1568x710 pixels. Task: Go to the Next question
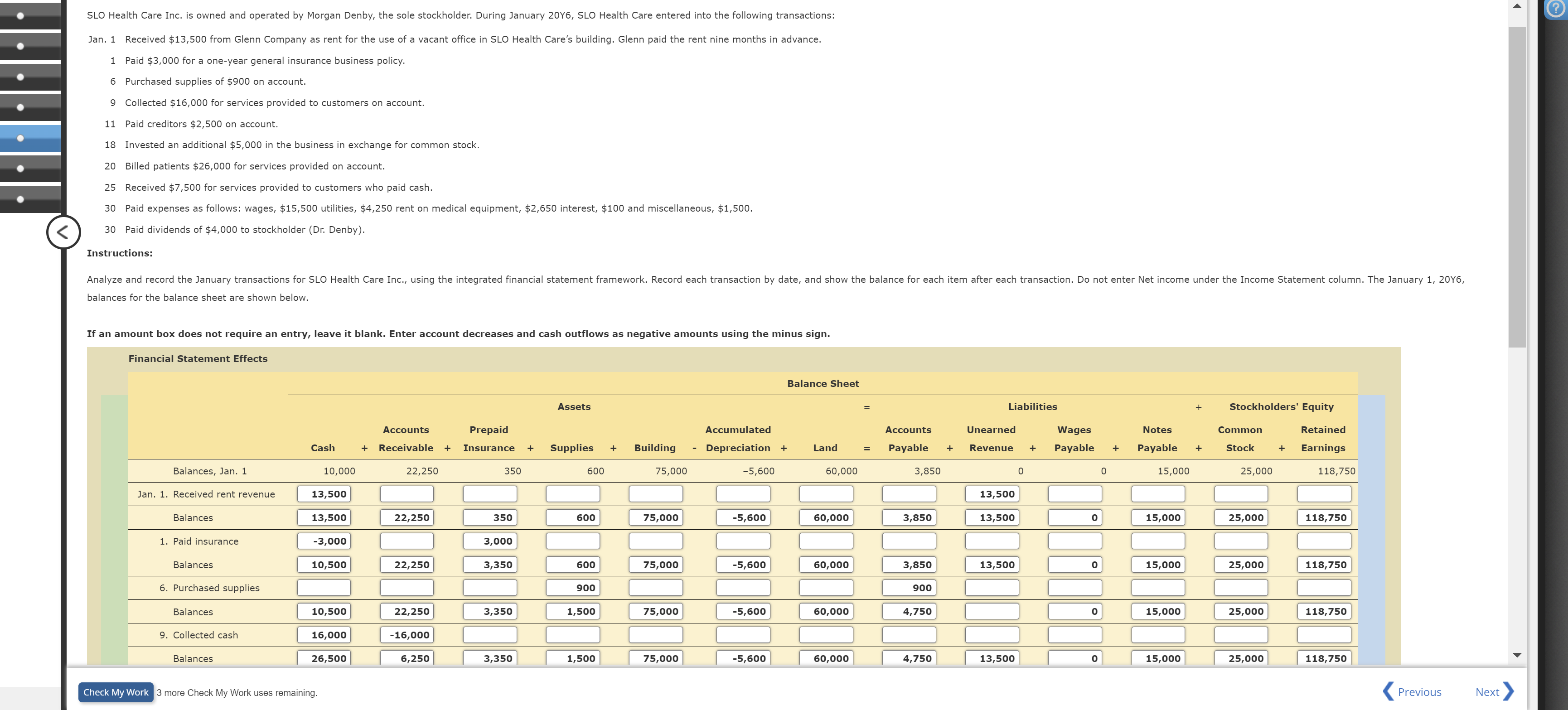click(x=1494, y=692)
